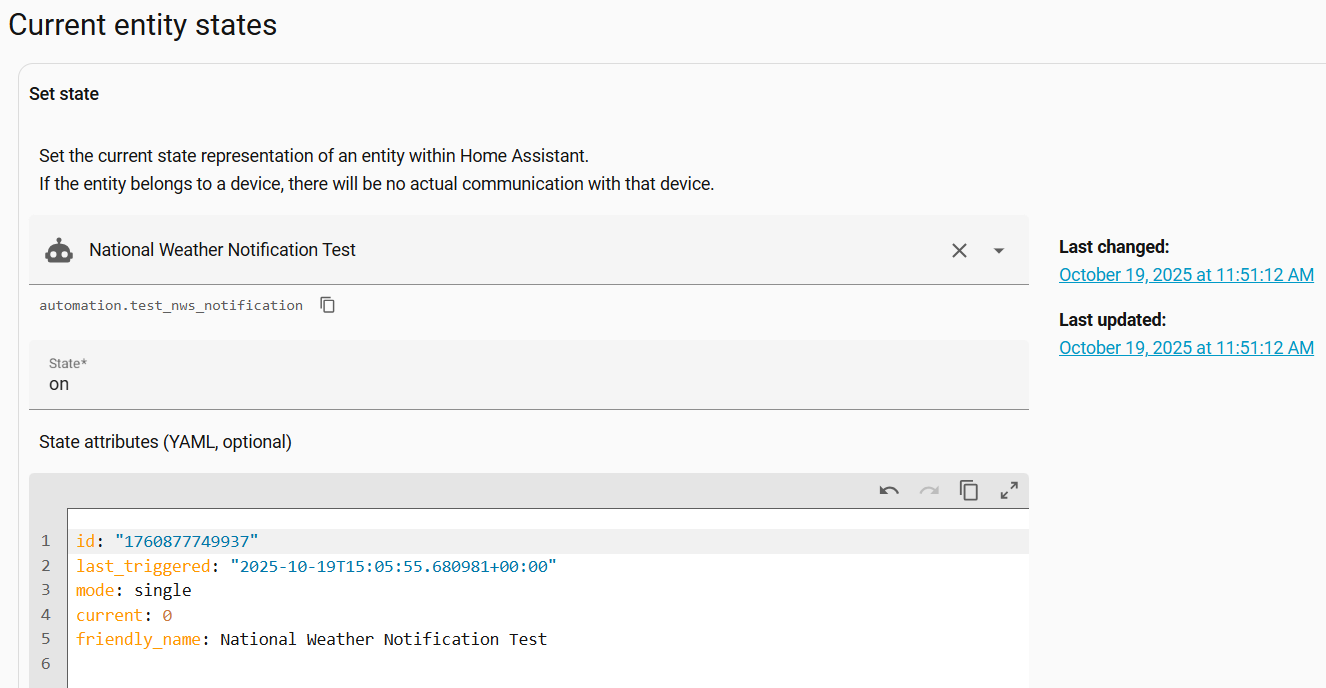Viewport: 1326px width, 688px height.
Task: Click the automation.test_nws_notification entity ID text
Action: [171, 305]
